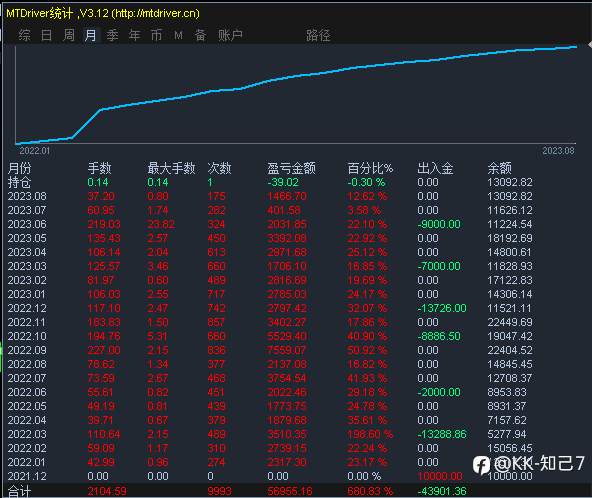Viewport: 592px width, 498px height.
Task: Select the 2022.09 monthly row
Action: click(271, 350)
